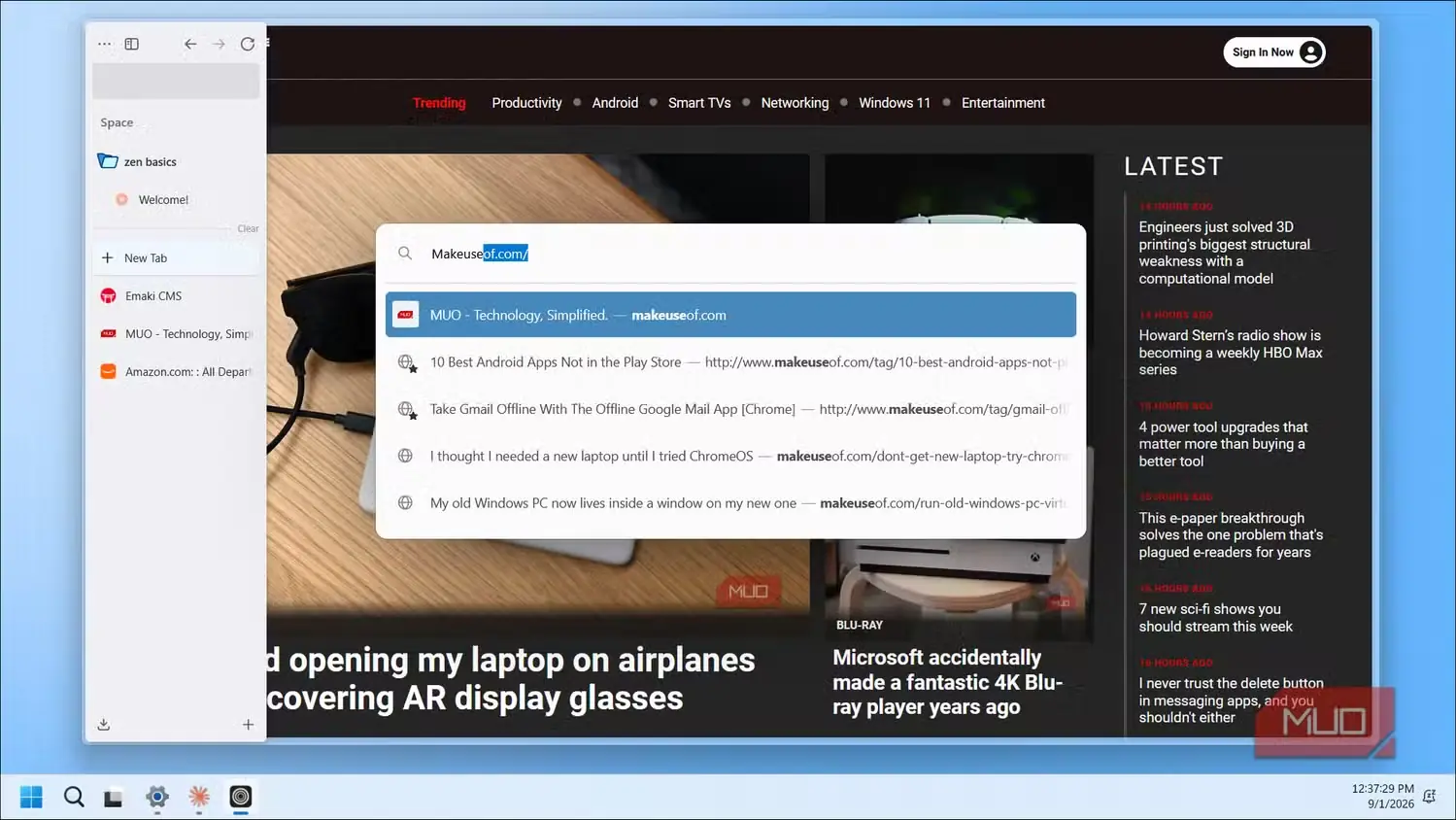Toggle the sidebar layout icon
Image resolution: width=1456 pixels, height=820 pixels.
(x=132, y=44)
